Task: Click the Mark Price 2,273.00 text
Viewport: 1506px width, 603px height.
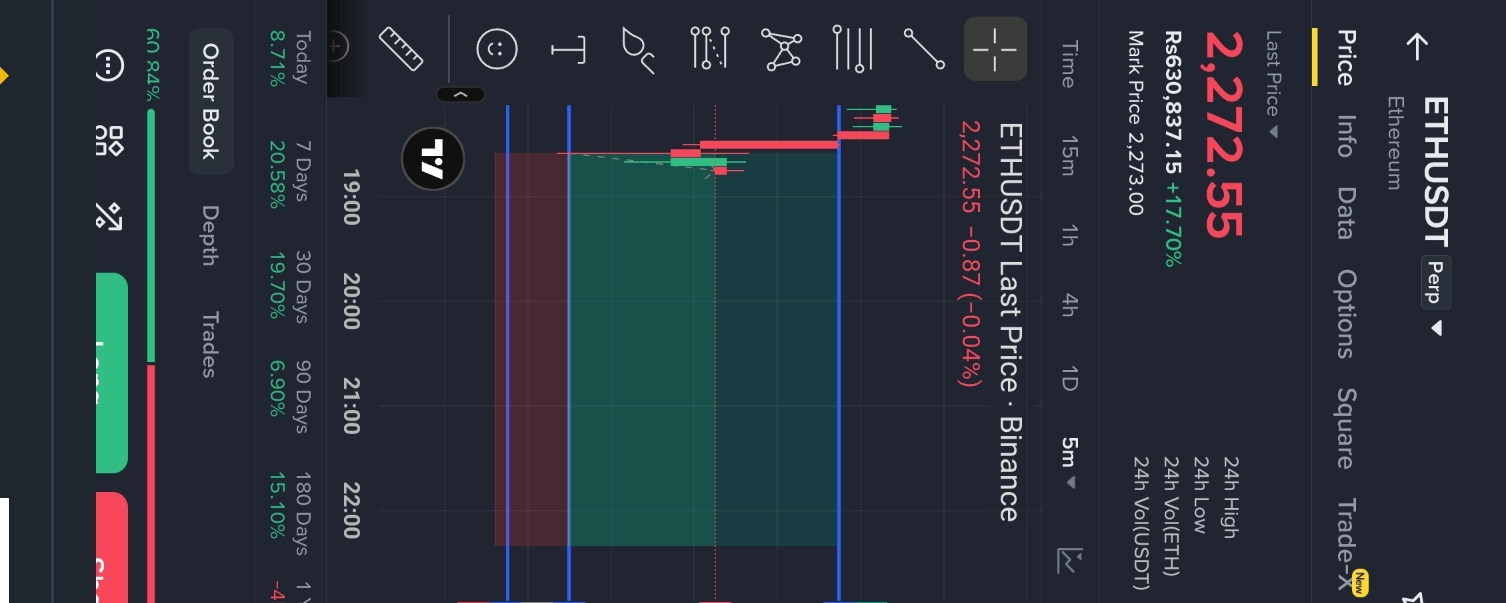Action: [x=1135, y=122]
